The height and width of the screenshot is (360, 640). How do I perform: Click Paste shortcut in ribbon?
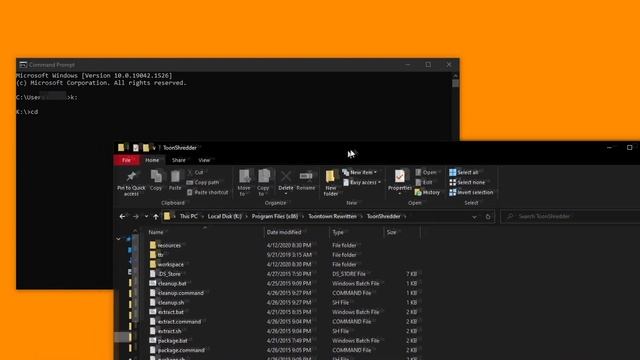tap(207, 192)
